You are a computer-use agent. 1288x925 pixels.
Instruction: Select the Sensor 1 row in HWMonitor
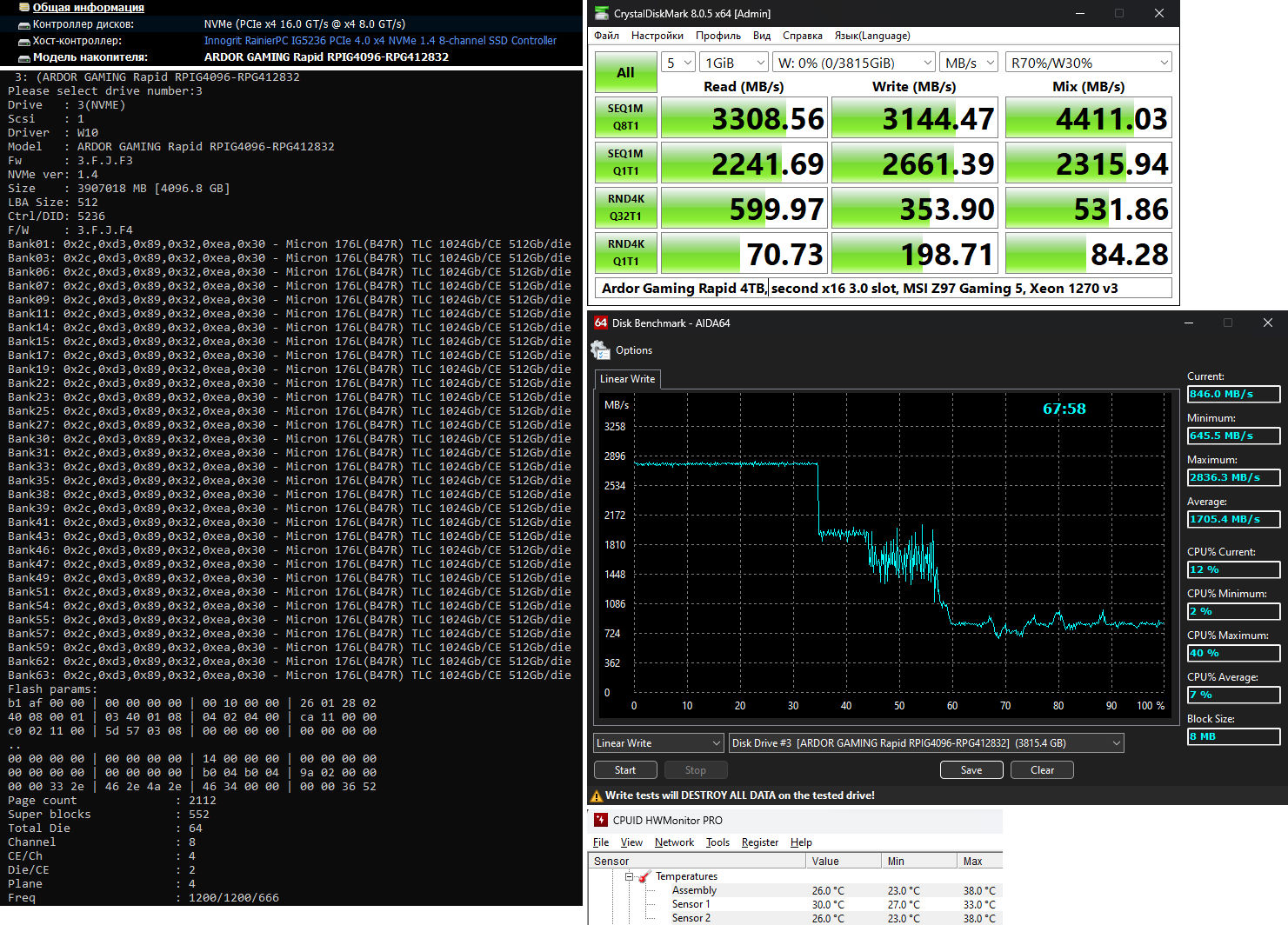click(795, 904)
